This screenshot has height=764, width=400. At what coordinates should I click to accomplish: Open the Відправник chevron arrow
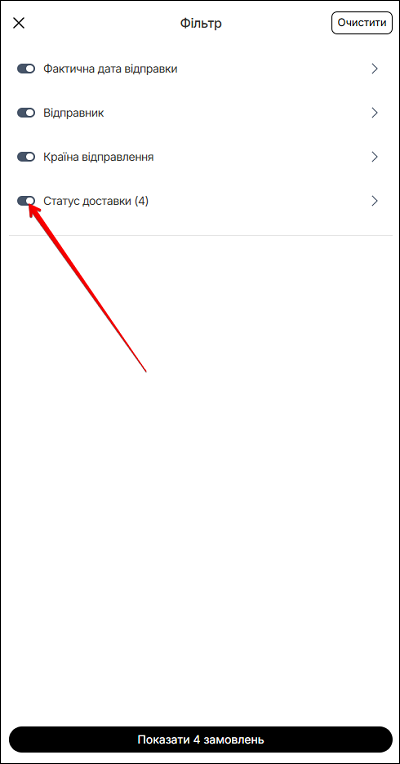point(375,113)
